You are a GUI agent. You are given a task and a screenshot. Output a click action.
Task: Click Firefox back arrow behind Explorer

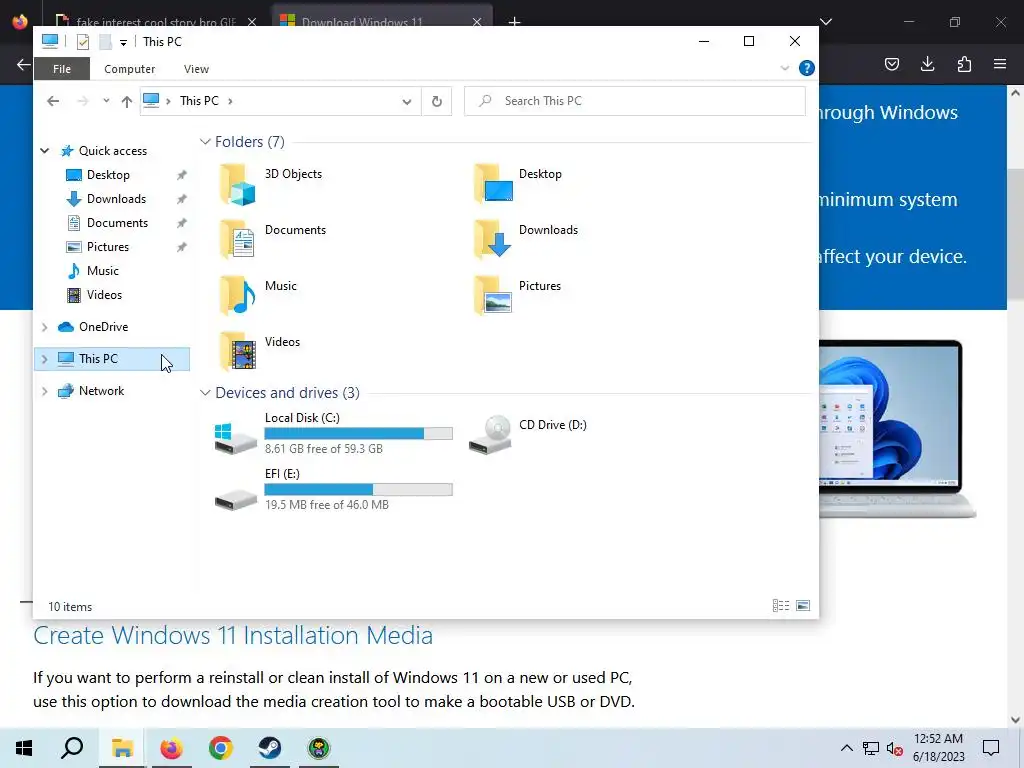24,64
